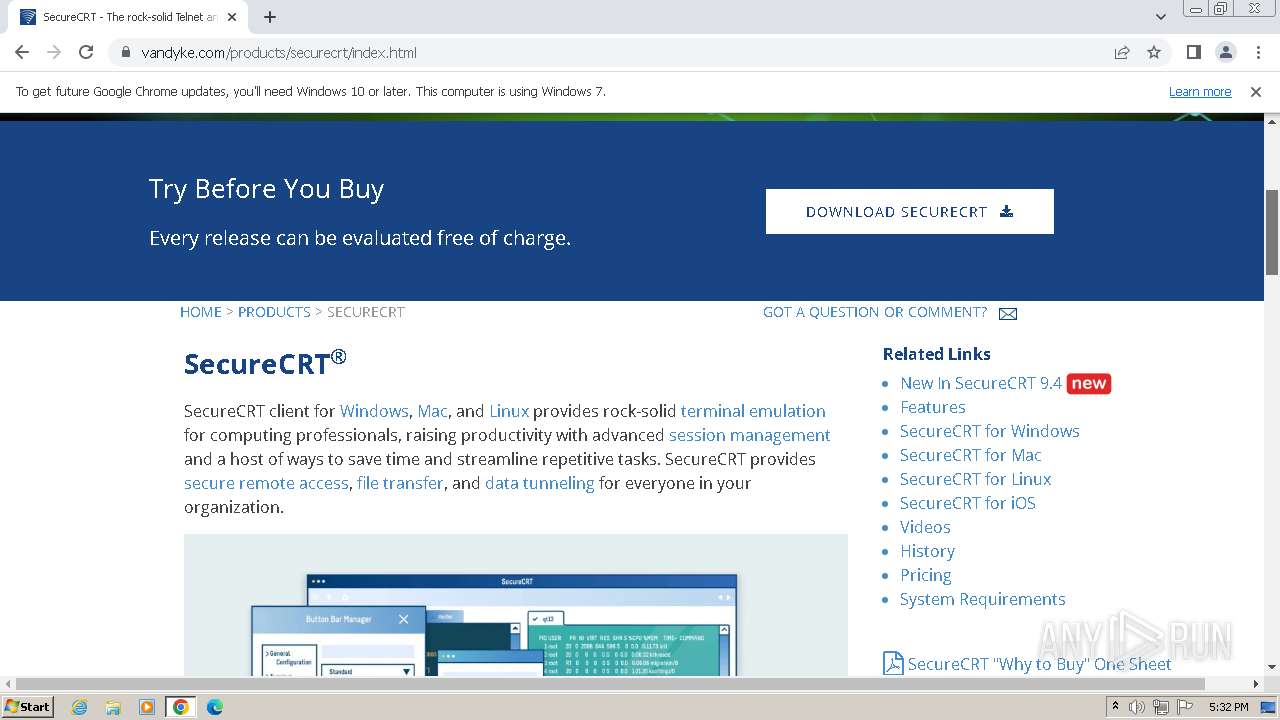Bookmark this page with the star icon
Image resolution: width=1280 pixels, height=720 pixels.
[1154, 52]
